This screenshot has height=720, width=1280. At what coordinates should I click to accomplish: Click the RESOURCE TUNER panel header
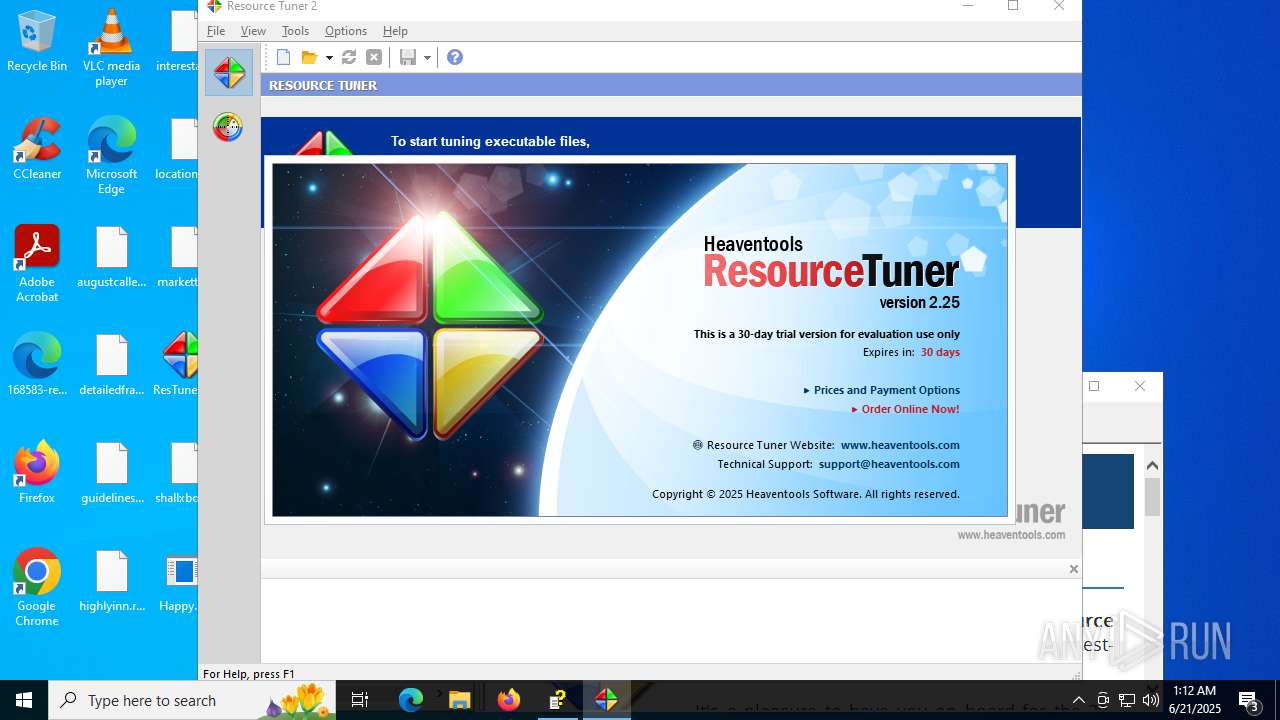click(671, 85)
